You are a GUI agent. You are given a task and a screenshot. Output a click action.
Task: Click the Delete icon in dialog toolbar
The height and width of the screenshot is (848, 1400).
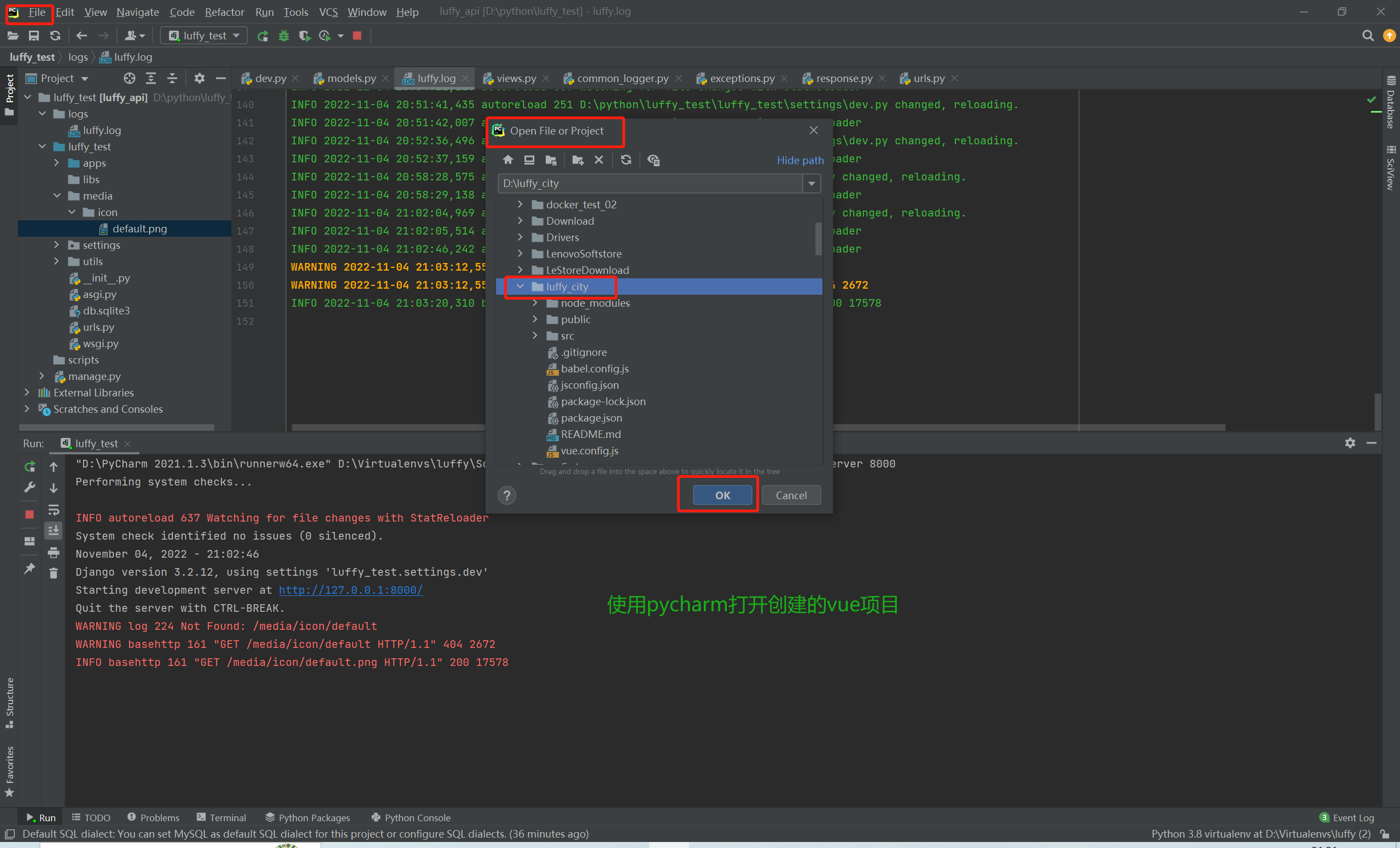pos(598,160)
